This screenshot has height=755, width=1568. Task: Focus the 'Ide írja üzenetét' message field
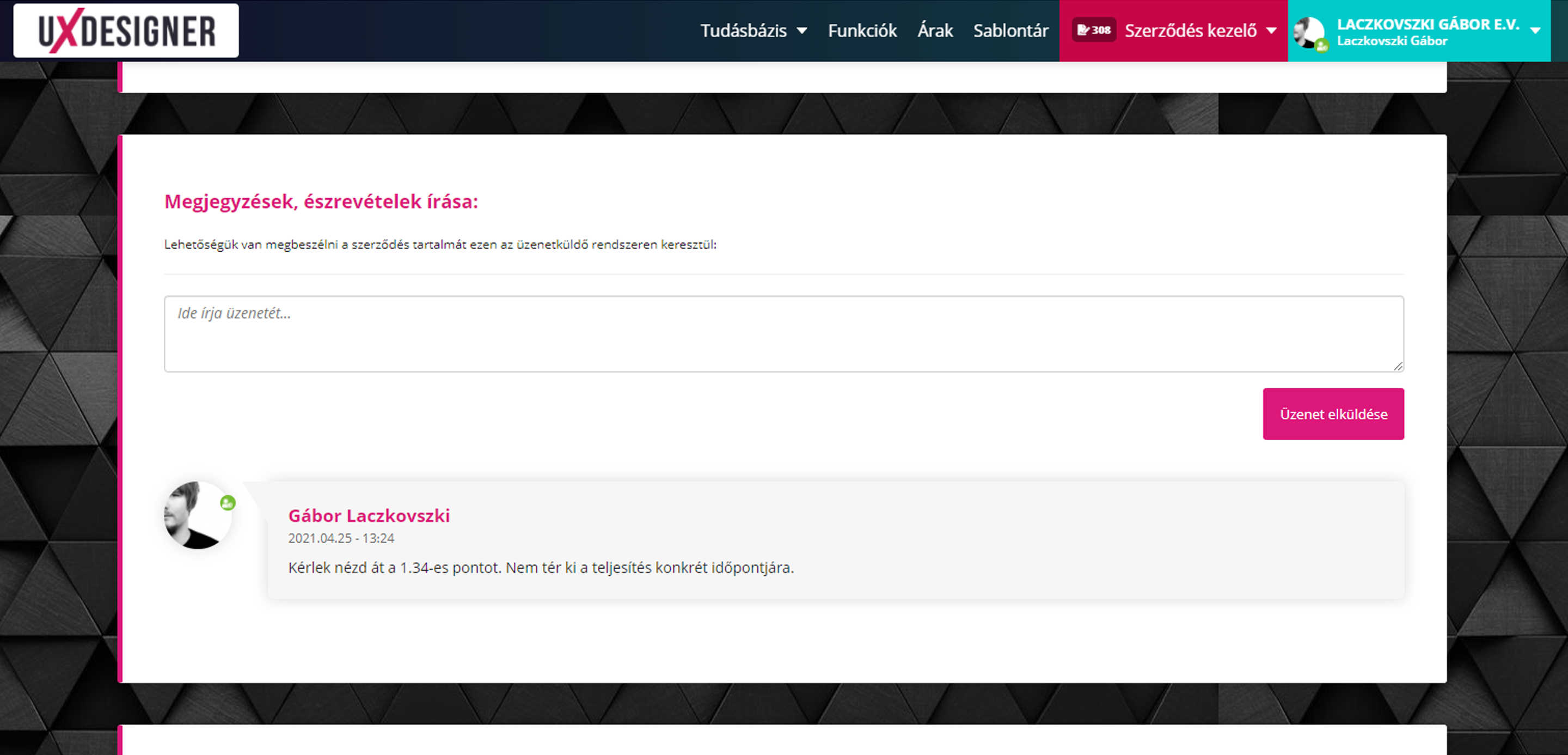783,334
